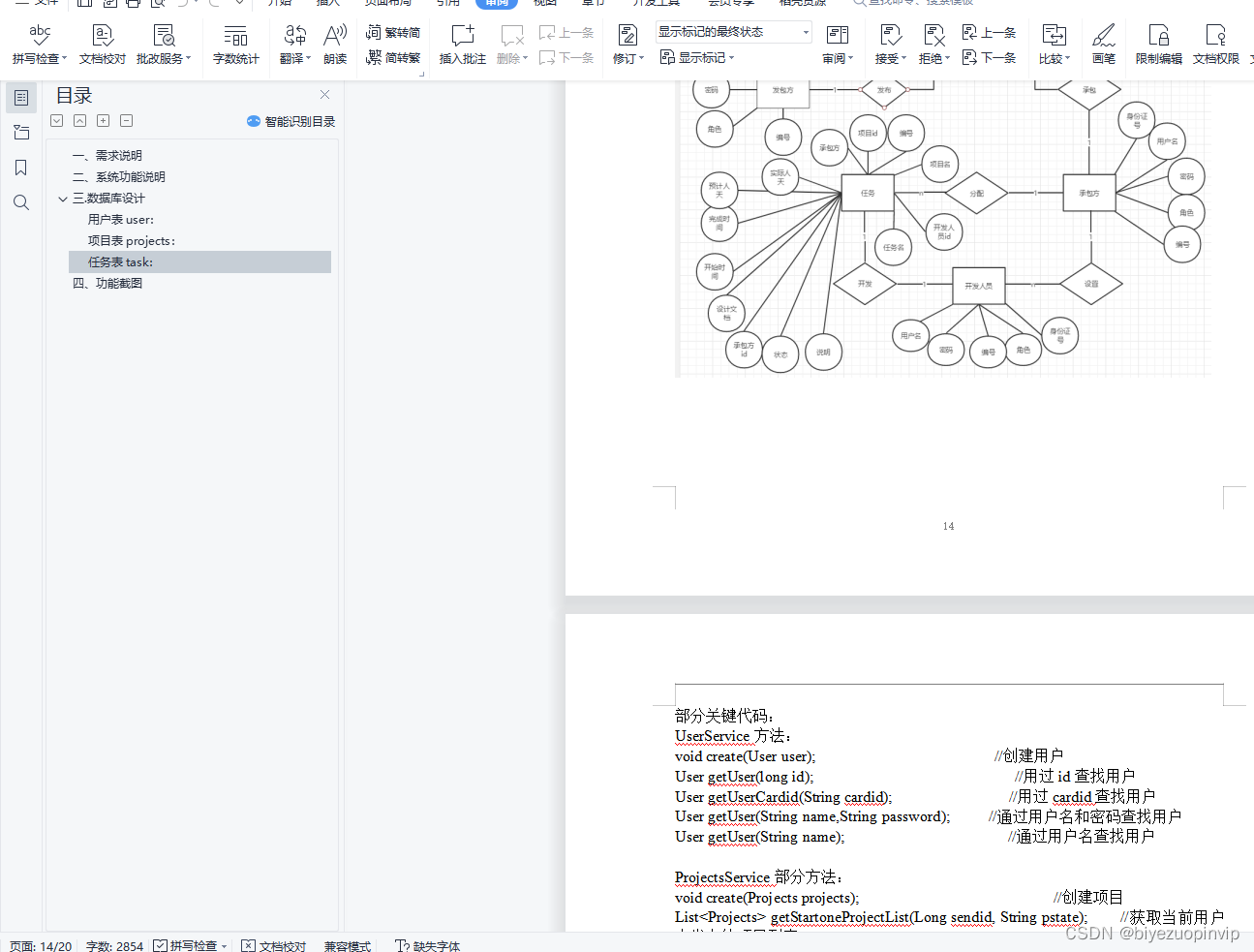Open the 字数统计 word count
The height and width of the screenshot is (952, 1254).
pyautogui.click(x=236, y=45)
